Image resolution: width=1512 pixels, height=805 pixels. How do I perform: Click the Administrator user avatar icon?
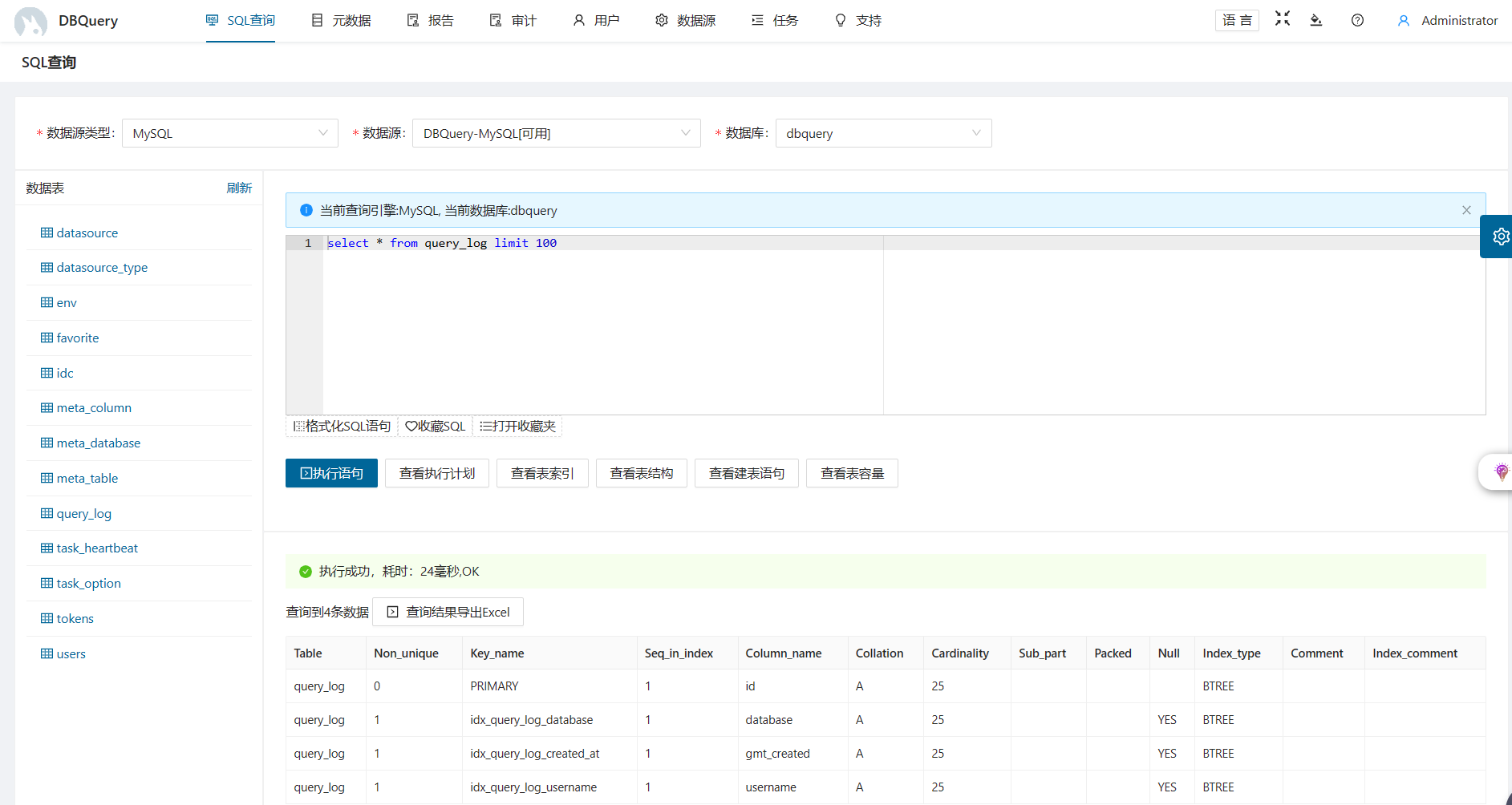click(1404, 21)
